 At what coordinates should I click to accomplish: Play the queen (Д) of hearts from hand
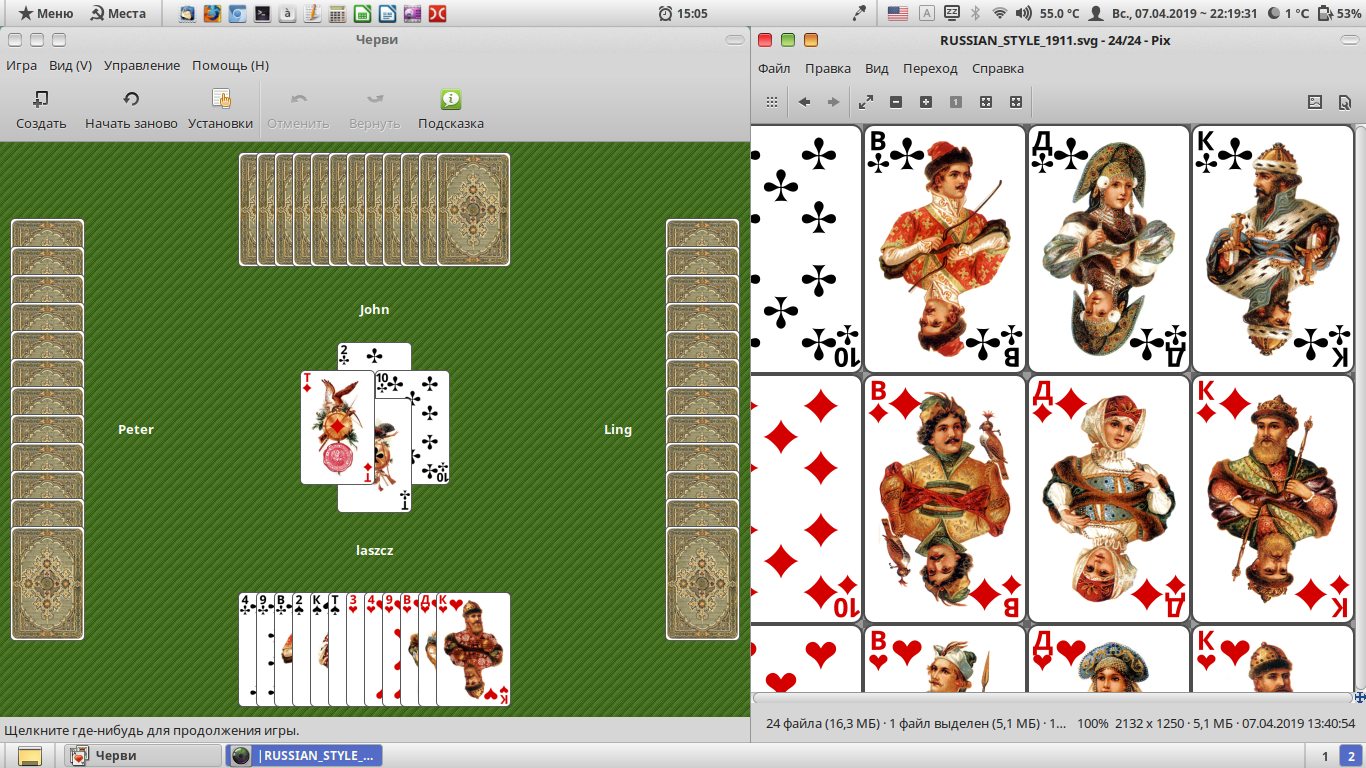(x=427, y=649)
